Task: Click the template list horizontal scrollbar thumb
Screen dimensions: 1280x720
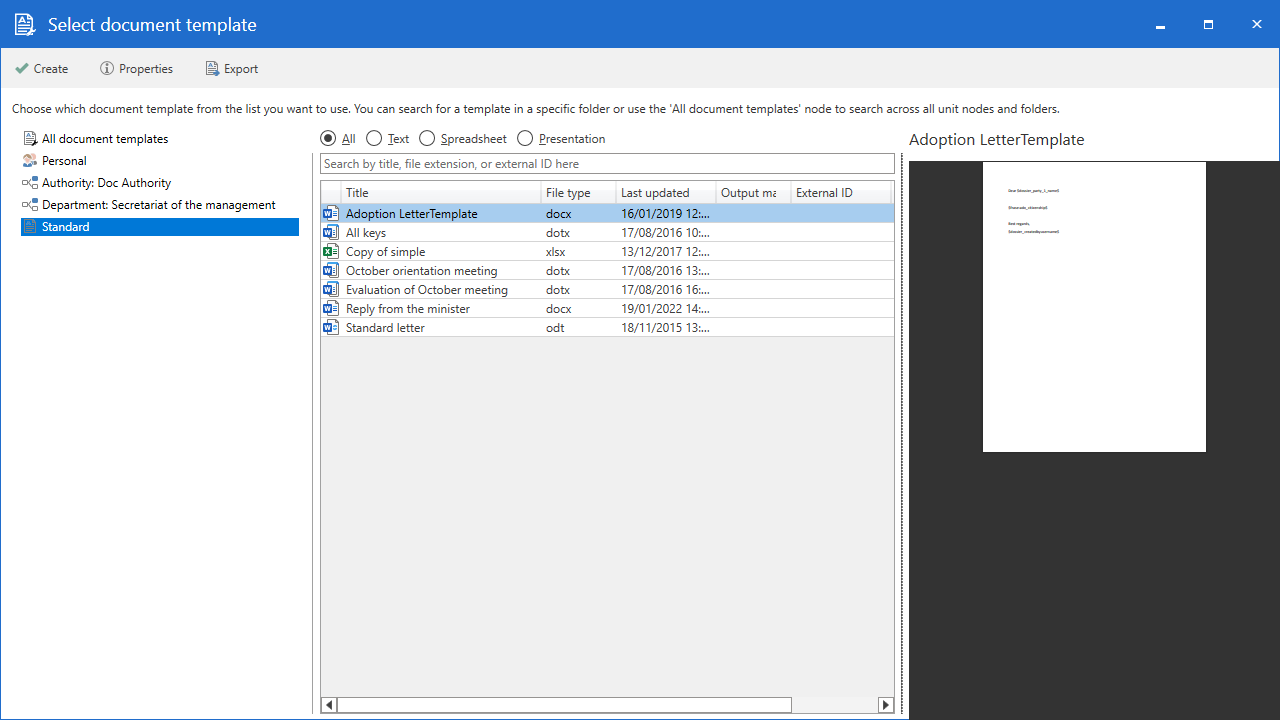Action: (564, 705)
